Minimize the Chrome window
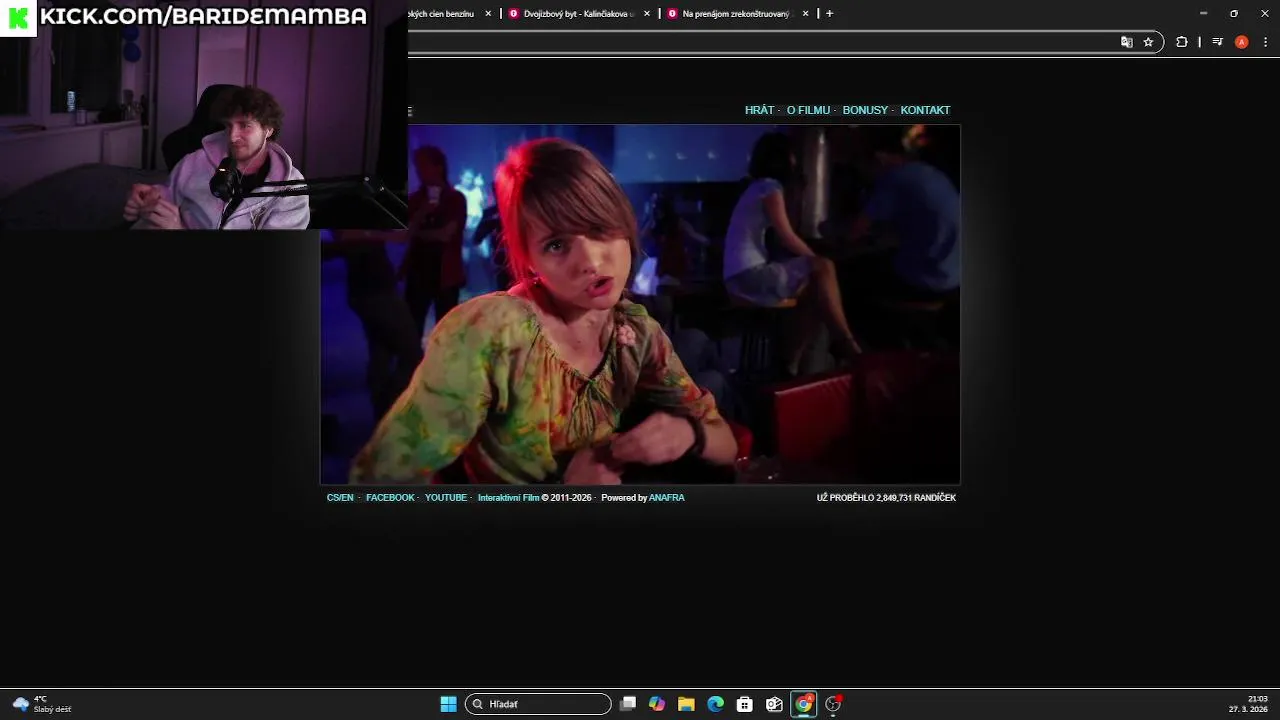Viewport: 1280px width, 720px height. point(1203,13)
